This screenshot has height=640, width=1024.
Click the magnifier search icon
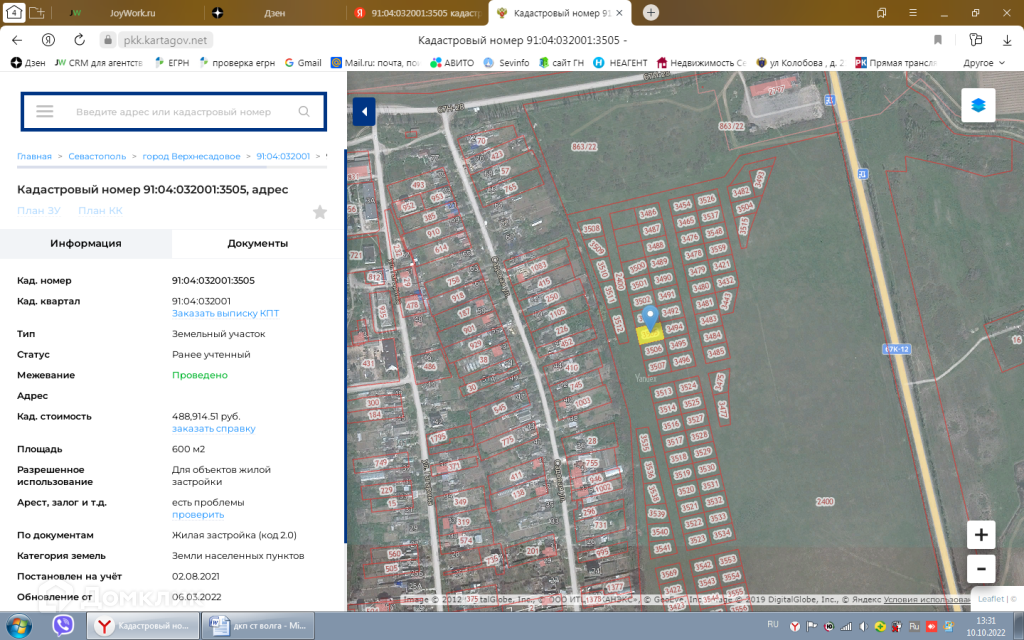304,112
